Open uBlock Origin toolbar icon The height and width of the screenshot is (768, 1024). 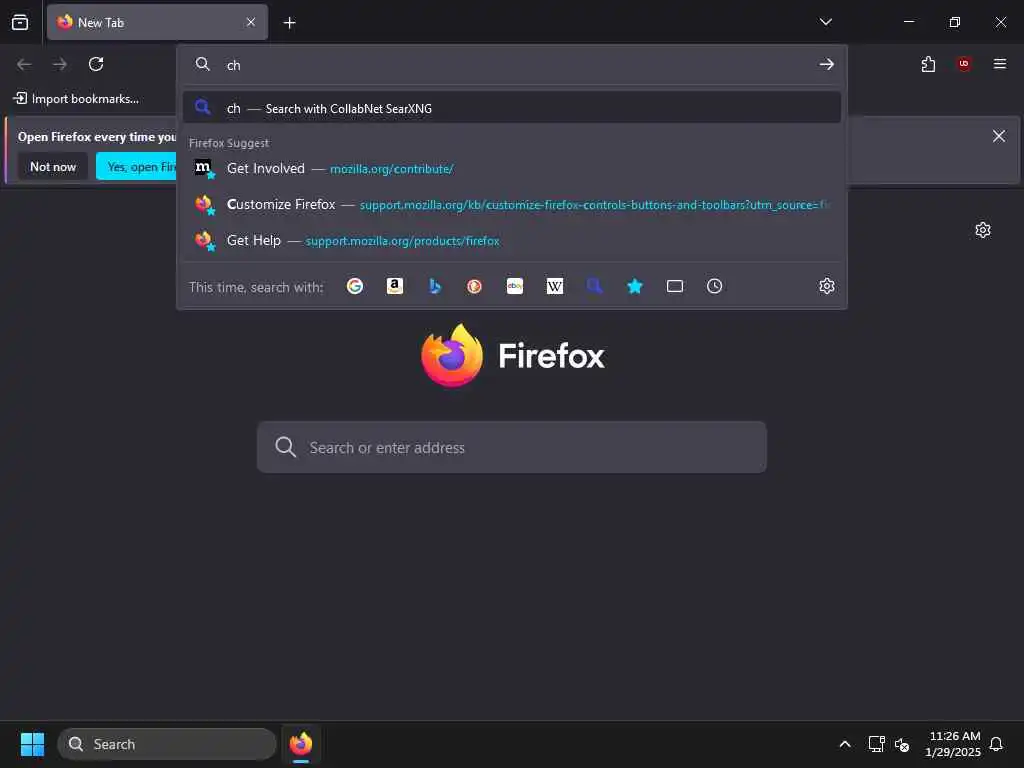coord(964,64)
